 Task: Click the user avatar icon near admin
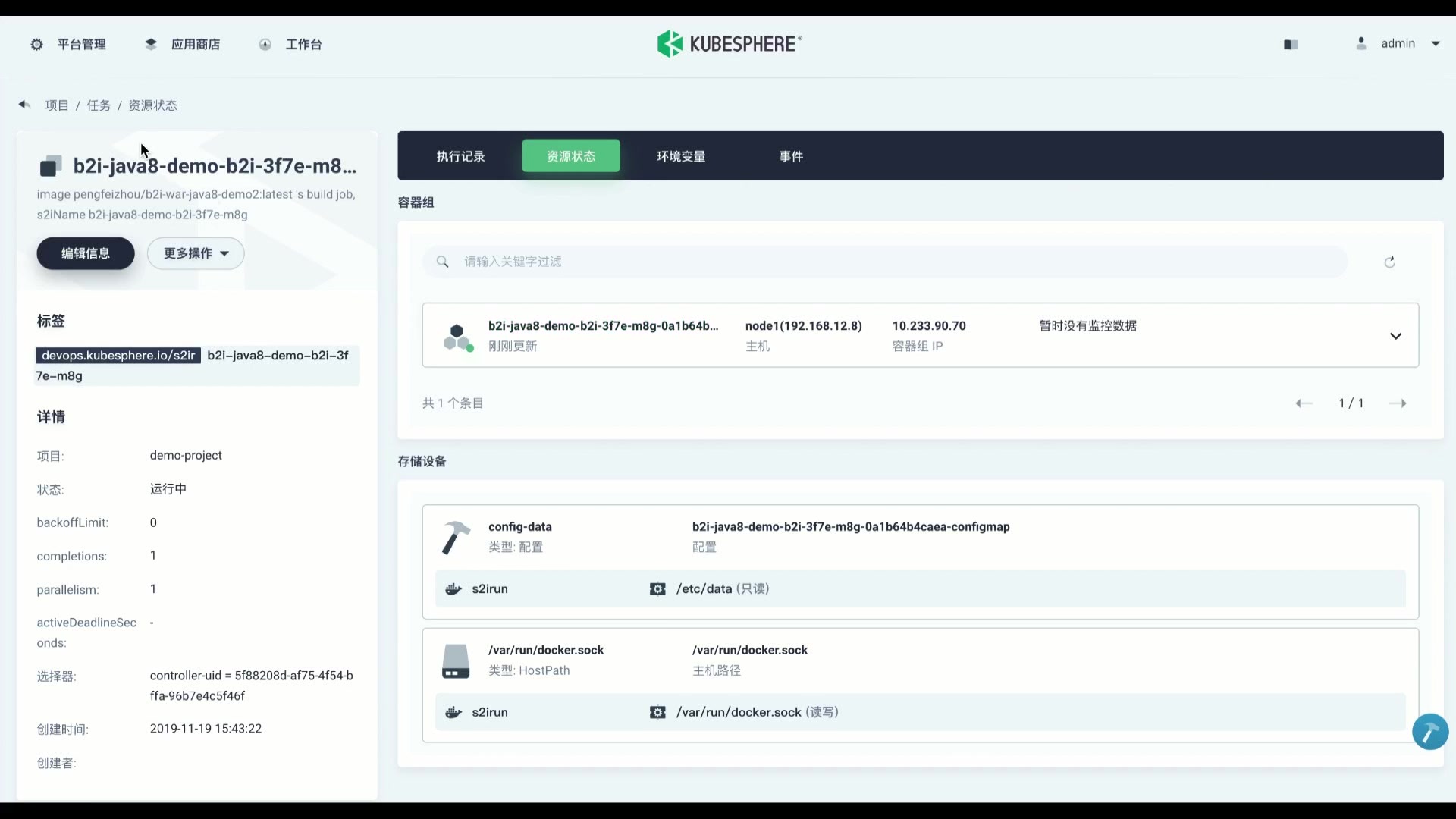point(1360,44)
